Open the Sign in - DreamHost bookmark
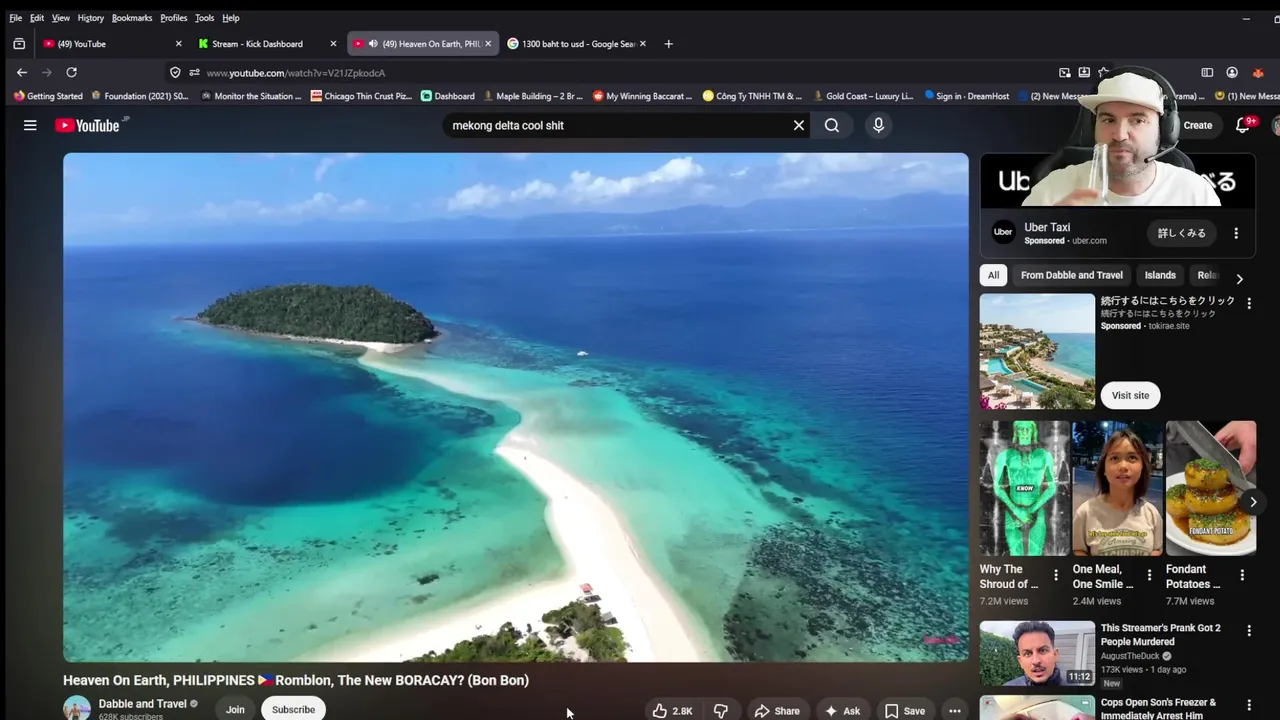1280x720 pixels. pos(967,96)
